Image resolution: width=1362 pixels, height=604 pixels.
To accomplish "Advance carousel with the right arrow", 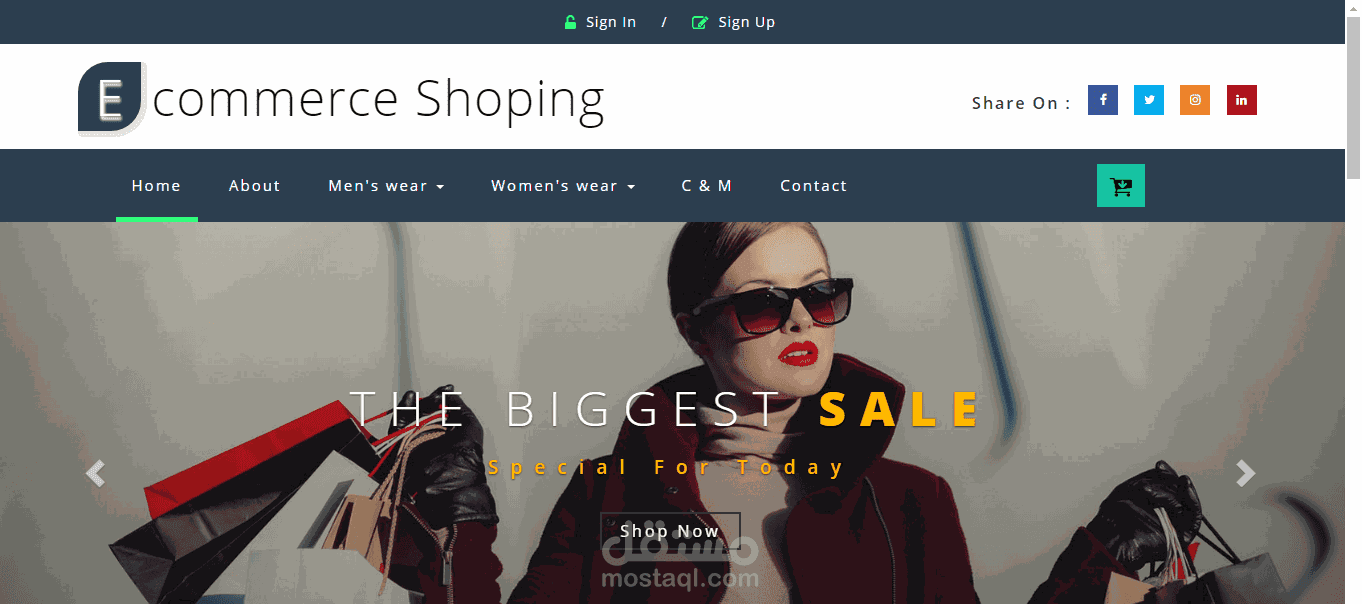I will (1245, 473).
